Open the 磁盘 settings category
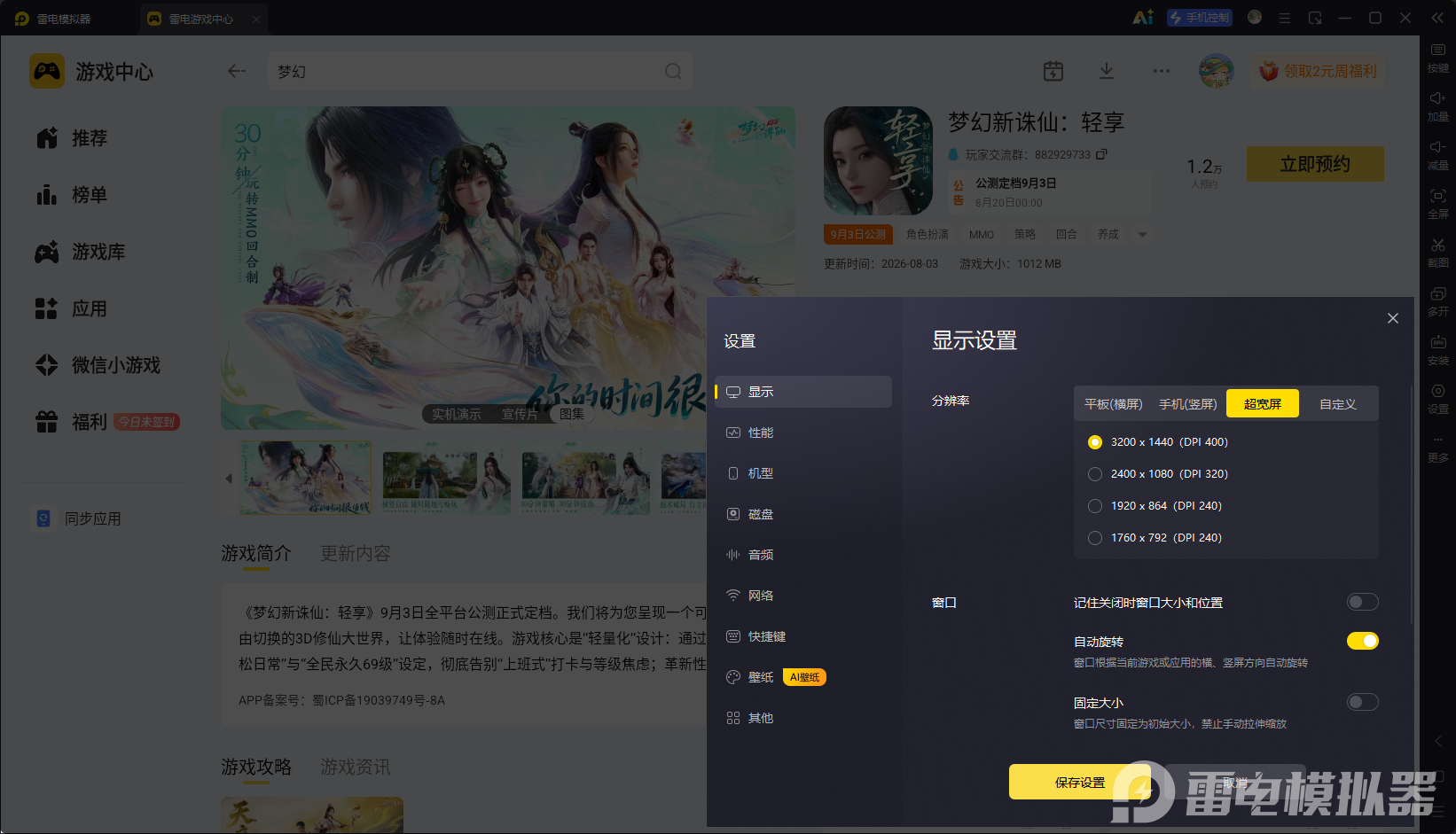Viewport: 1456px width, 834px height. coord(803,514)
